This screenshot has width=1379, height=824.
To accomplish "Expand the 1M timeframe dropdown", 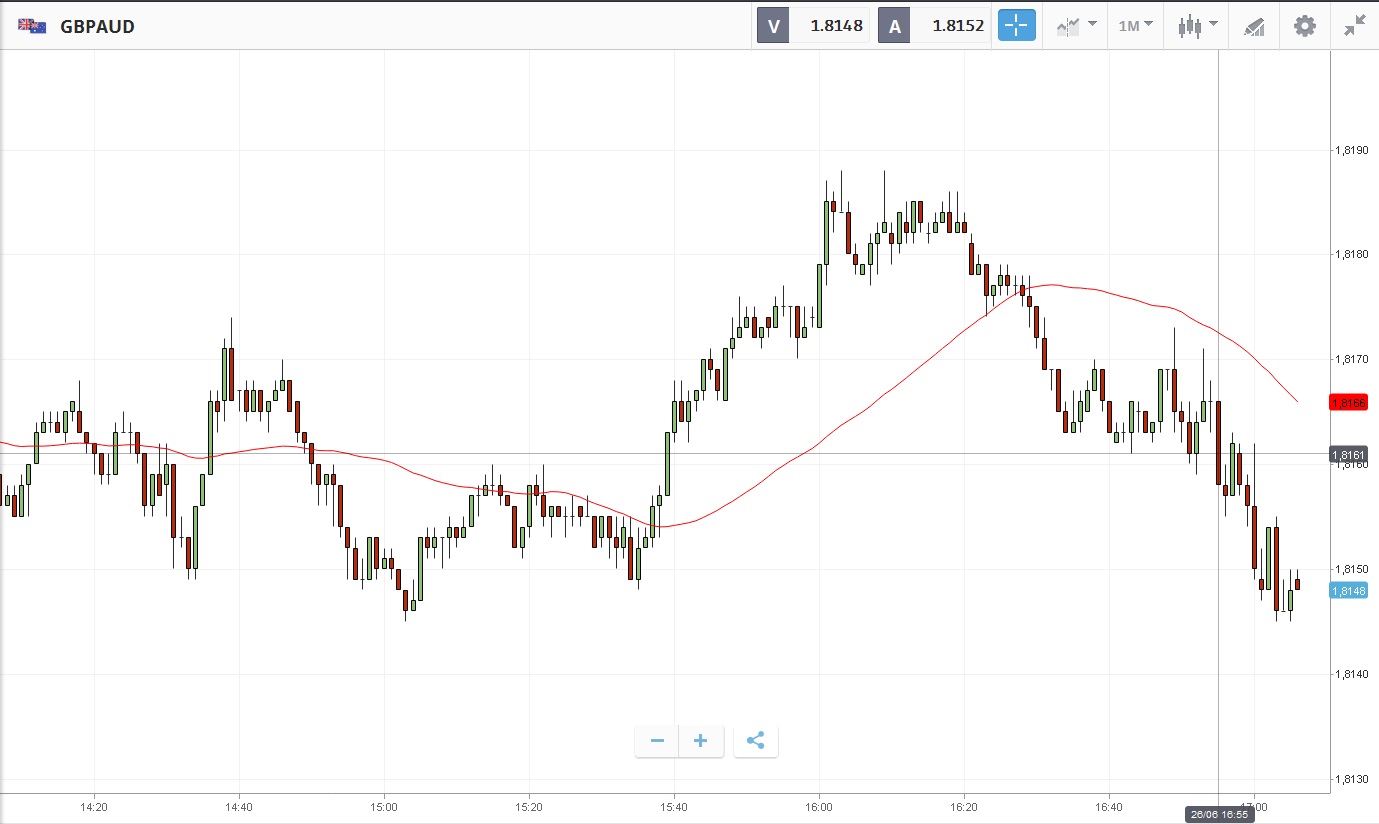I will (x=1135, y=26).
